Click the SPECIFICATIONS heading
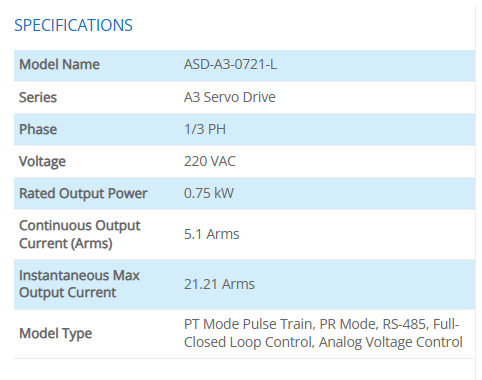This screenshot has height=380, width=482. coord(73,25)
